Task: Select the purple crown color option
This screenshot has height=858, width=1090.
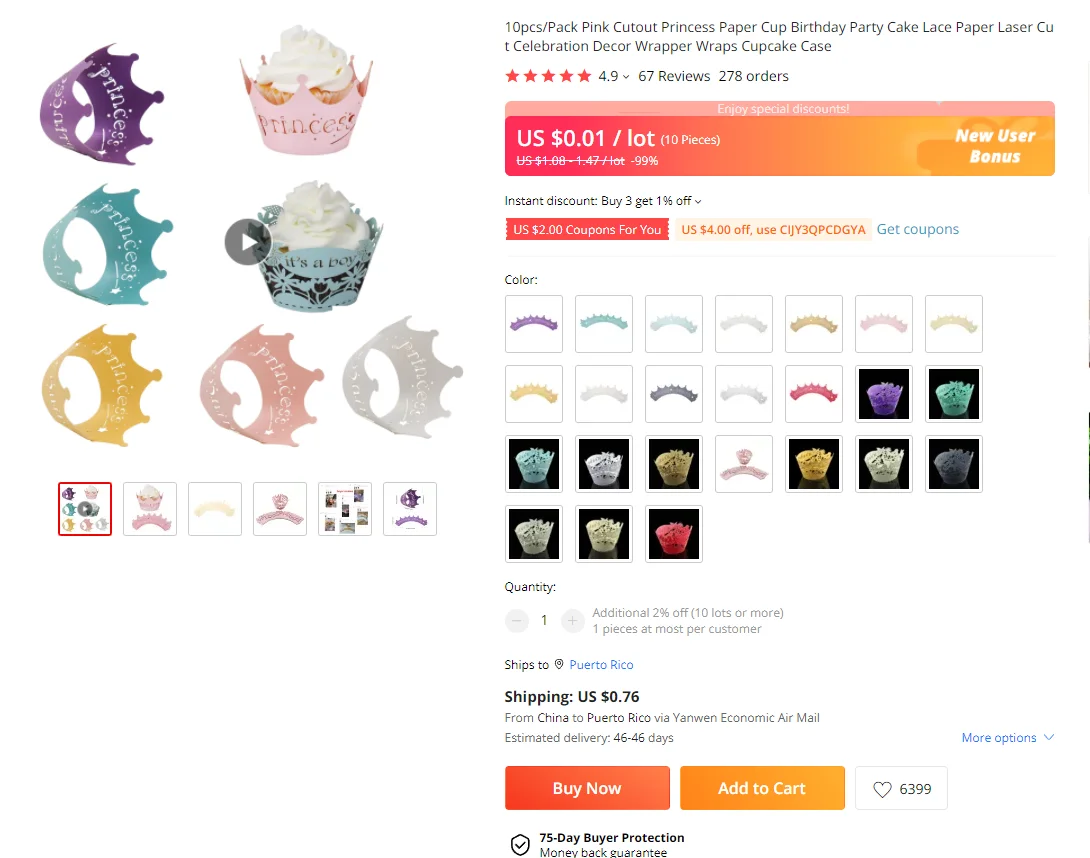Action: tap(534, 323)
